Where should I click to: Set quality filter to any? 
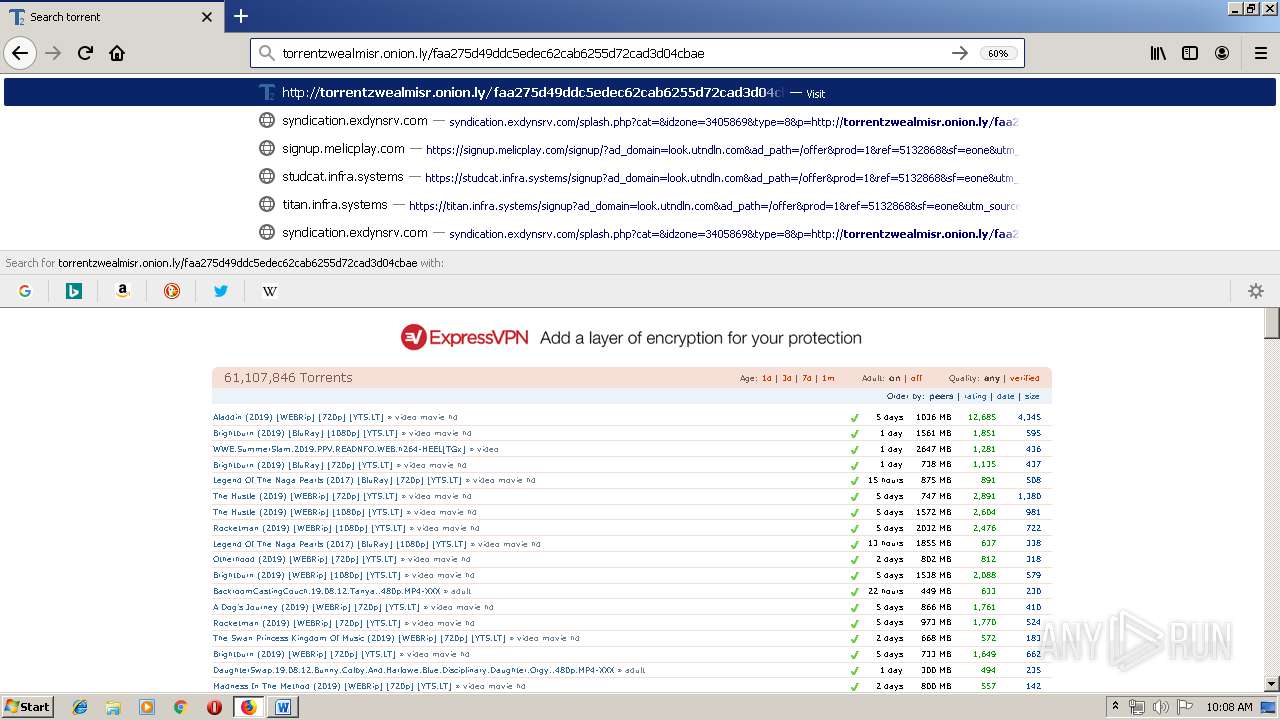(x=992, y=378)
